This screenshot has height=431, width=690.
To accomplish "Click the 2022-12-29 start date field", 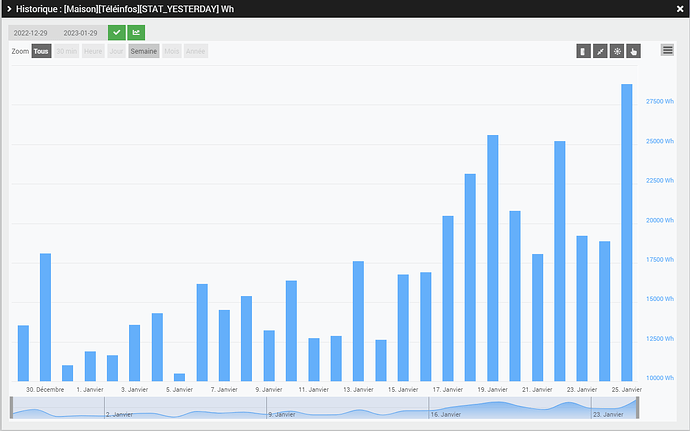I will pyautogui.click(x=30, y=33).
